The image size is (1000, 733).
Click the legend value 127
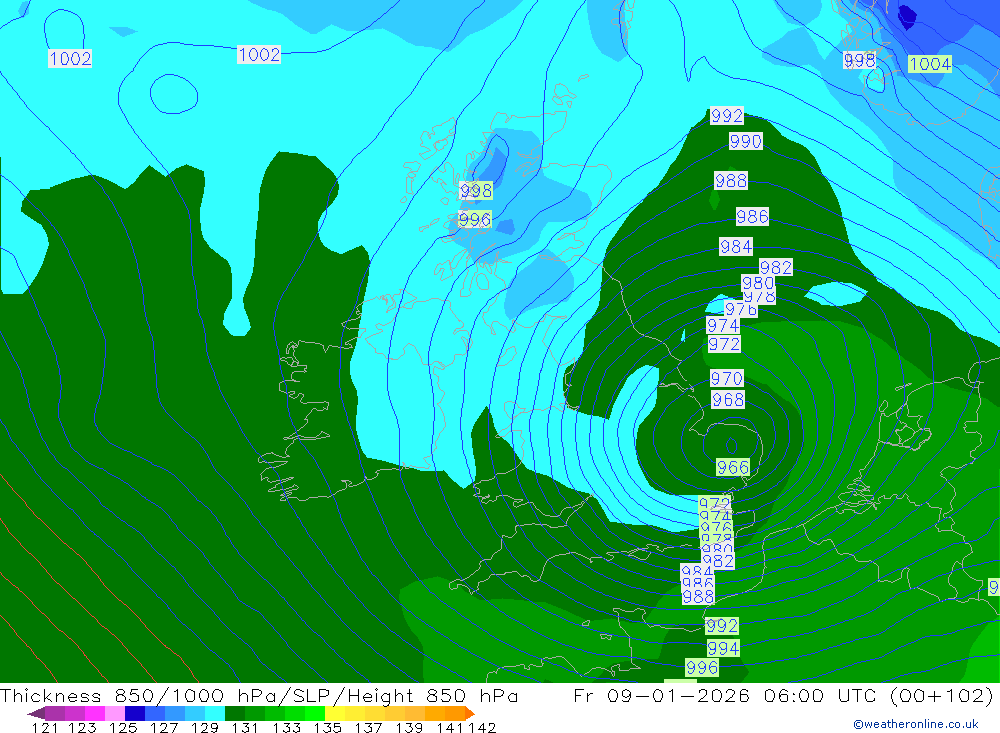164,727
